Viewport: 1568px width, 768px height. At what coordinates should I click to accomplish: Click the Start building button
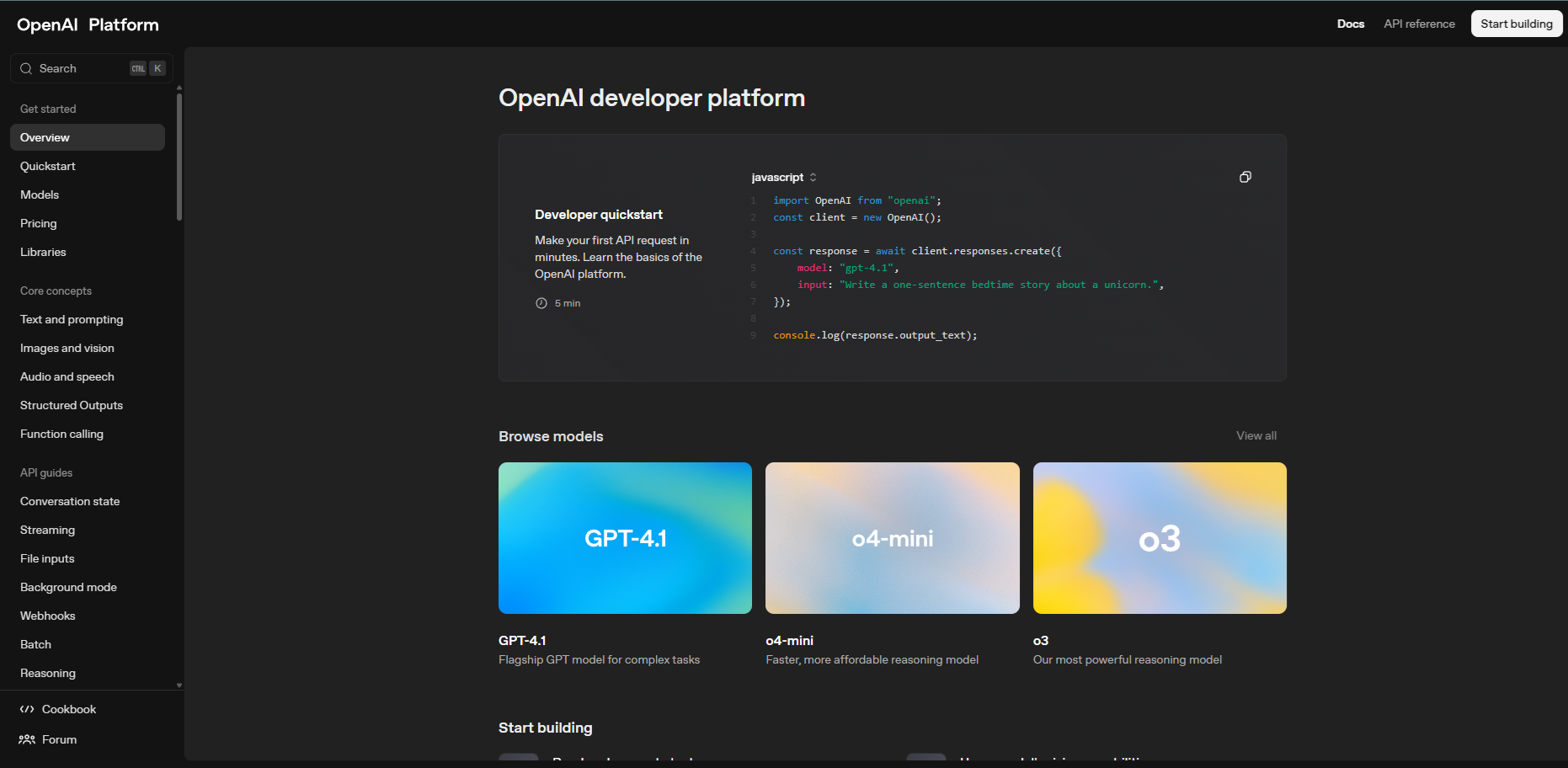(x=1516, y=23)
